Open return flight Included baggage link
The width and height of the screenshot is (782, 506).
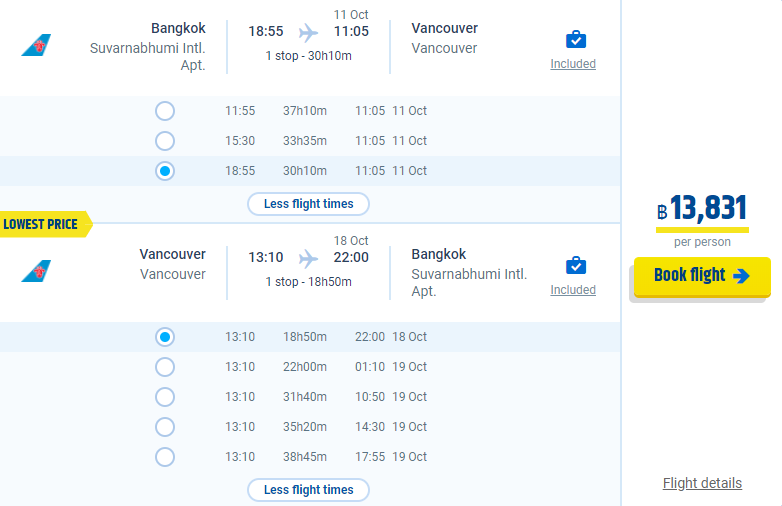pyautogui.click(x=573, y=290)
